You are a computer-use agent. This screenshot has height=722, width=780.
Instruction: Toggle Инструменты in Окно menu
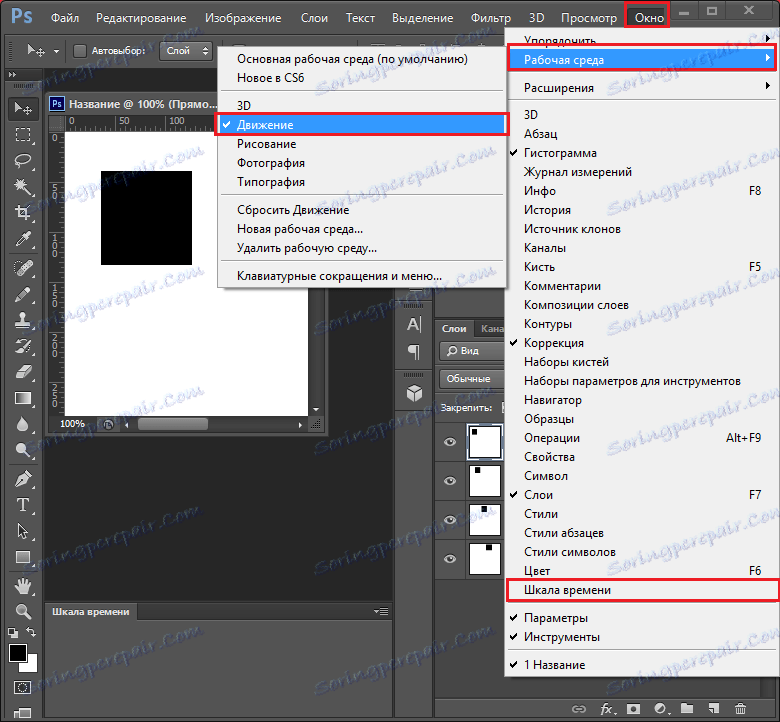click(x=642, y=637)
